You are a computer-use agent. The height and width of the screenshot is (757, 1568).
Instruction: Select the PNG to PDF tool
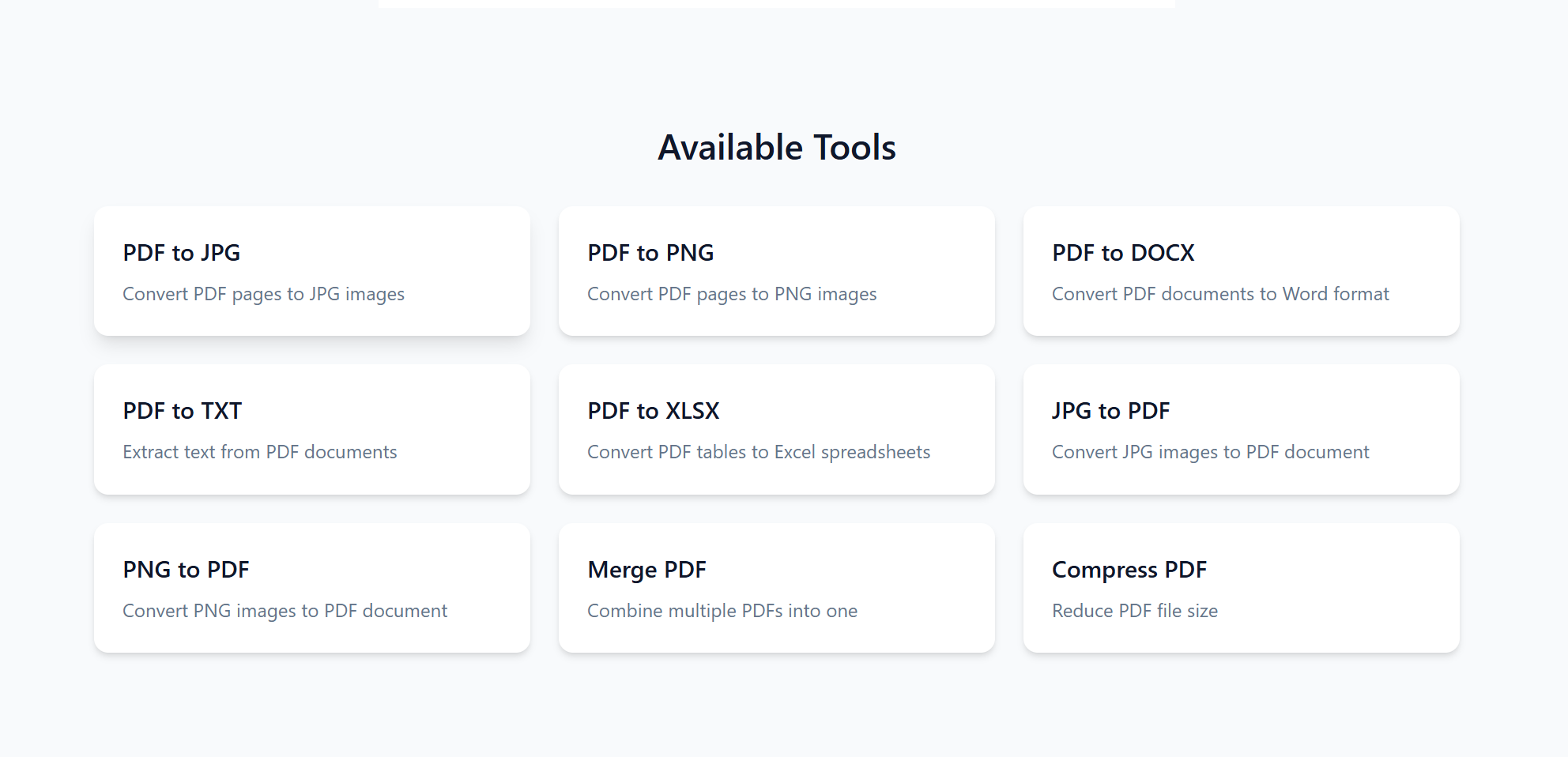[312, 588]
